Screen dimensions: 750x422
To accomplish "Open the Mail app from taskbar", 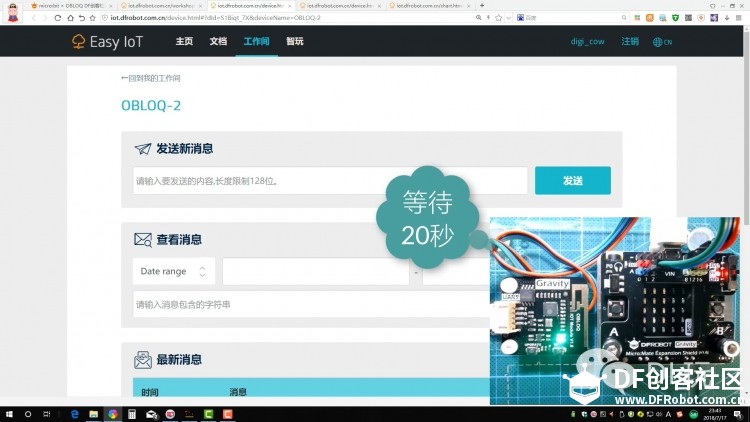I will (x=152, y=414).
